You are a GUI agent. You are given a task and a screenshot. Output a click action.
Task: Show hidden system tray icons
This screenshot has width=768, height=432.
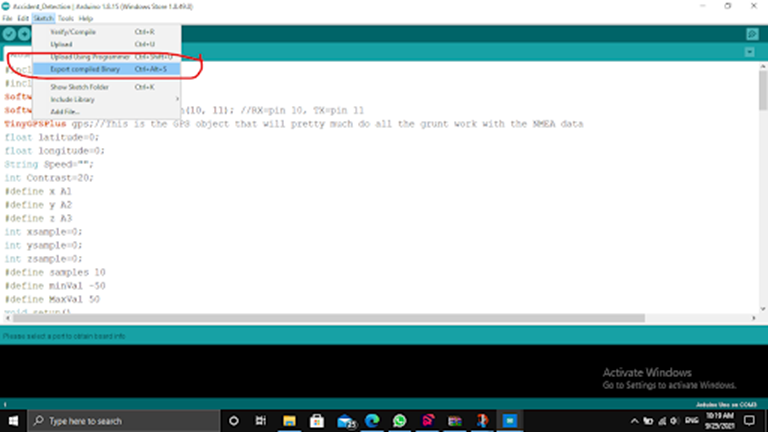pos(634,421)
